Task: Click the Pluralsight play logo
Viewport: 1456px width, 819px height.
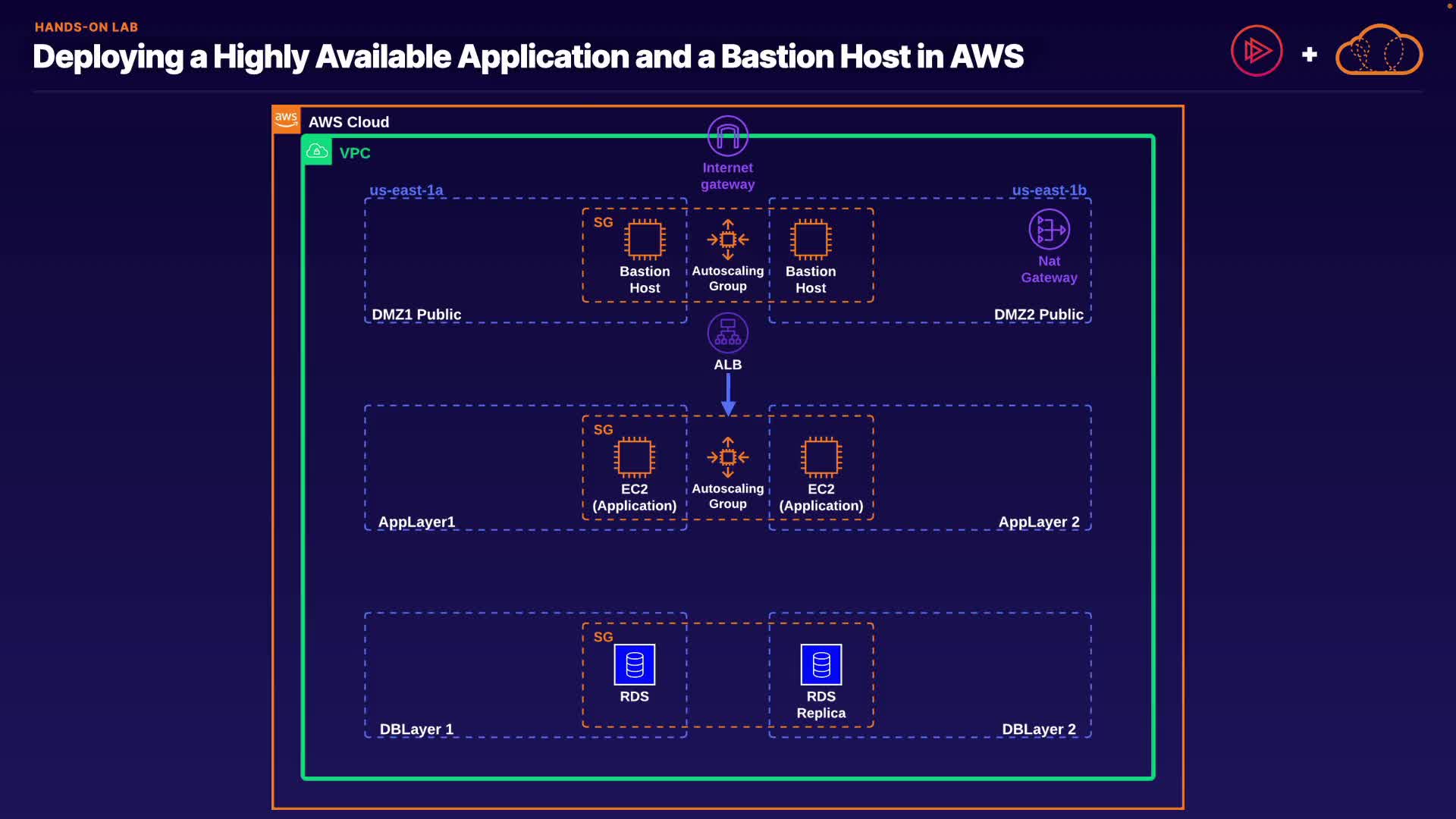Action: coord(1256,52)
